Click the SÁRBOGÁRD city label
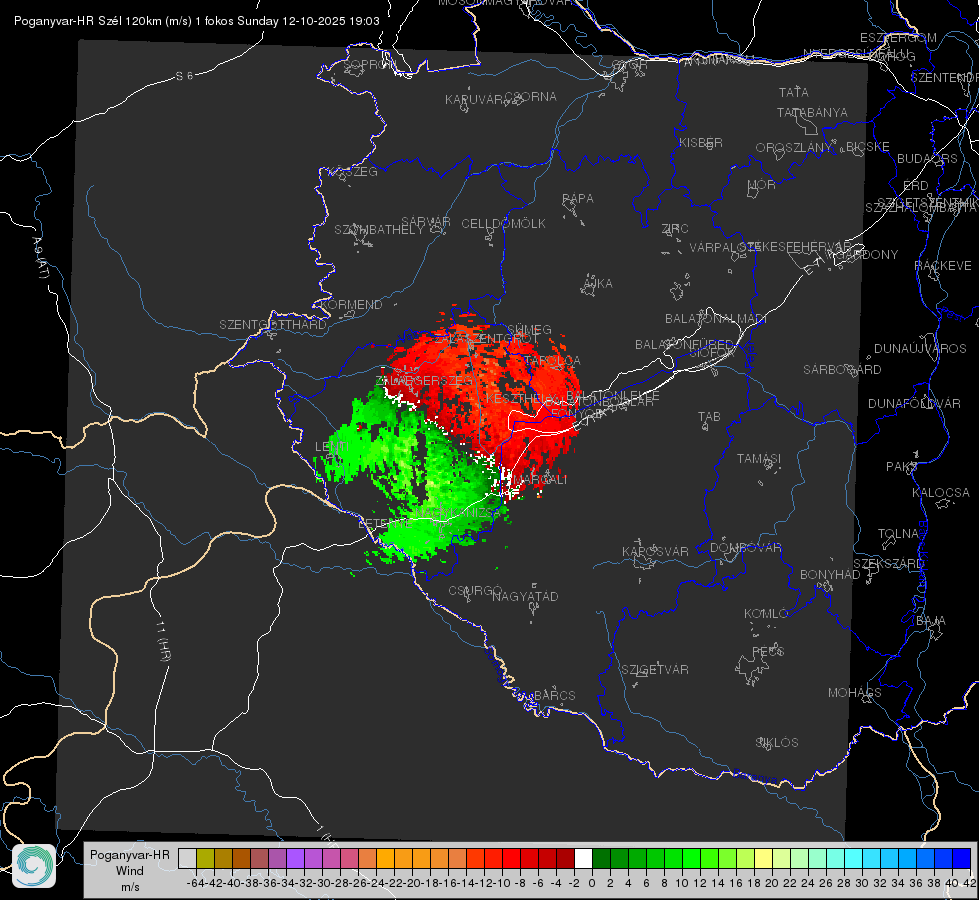This screenshot has height=900, width=979. click(x=842, y=370)
